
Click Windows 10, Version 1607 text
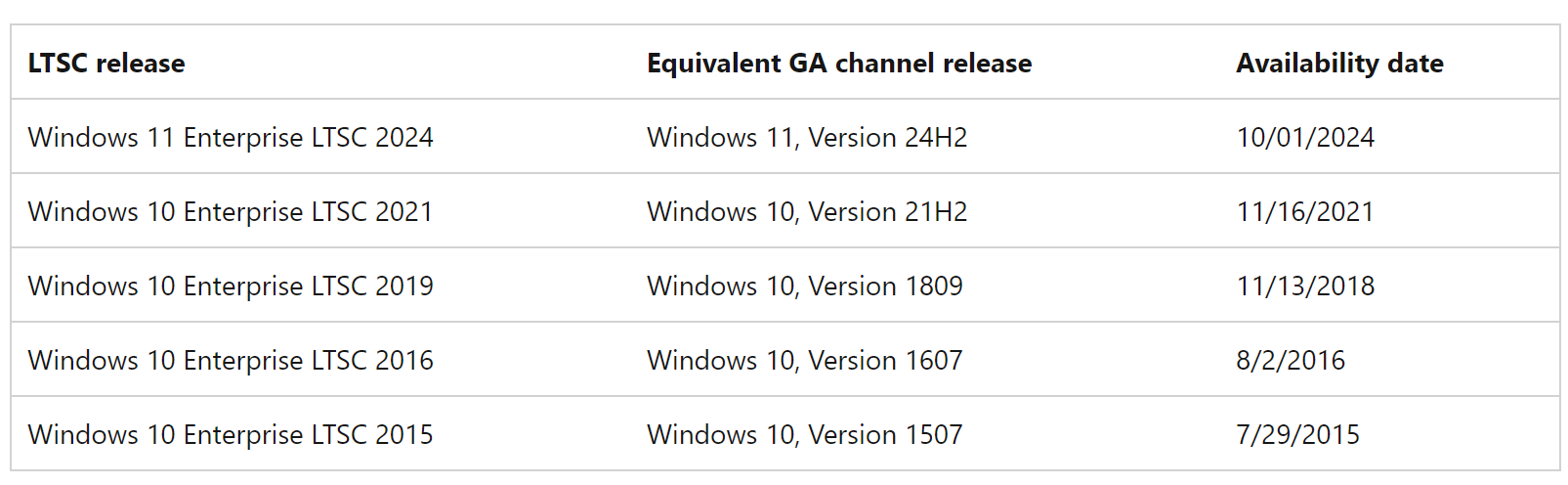click(805, 361)
